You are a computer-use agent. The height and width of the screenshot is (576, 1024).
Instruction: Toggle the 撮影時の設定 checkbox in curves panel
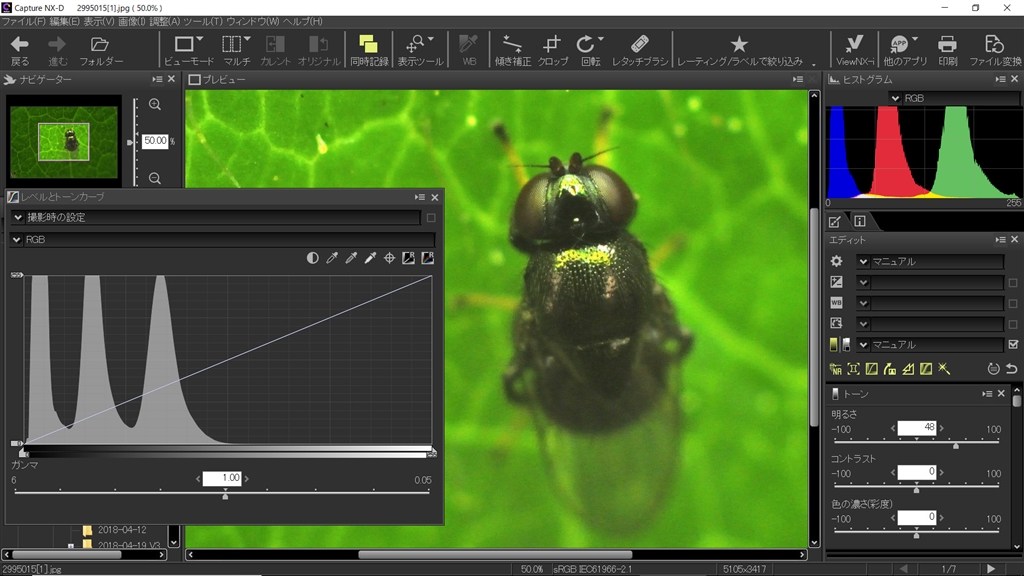pos(431,217)
